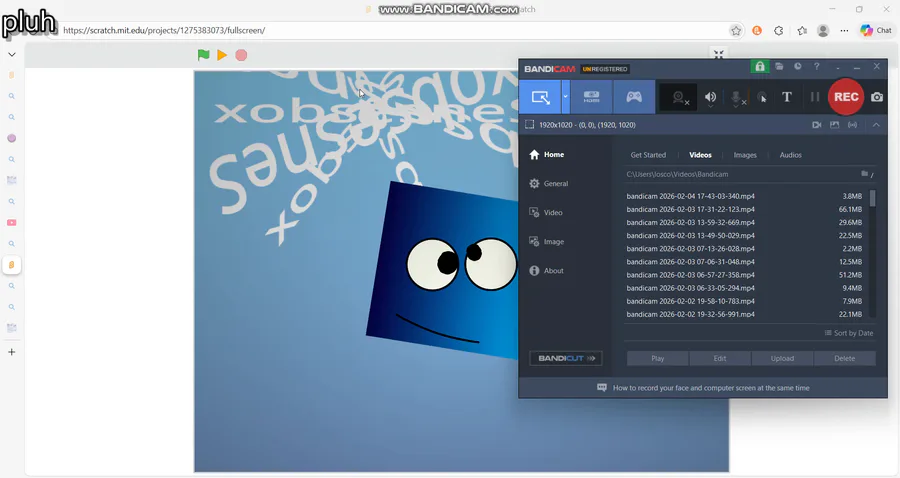Select Bandicam screen recording mode
900x478 pixels.
pos(540,97)
